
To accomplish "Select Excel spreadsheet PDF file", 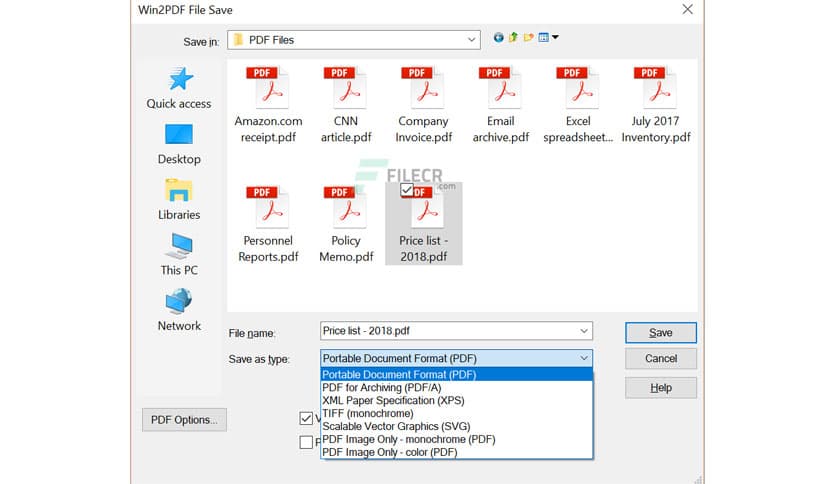I will pyautogui.click(x=578, y=105).
